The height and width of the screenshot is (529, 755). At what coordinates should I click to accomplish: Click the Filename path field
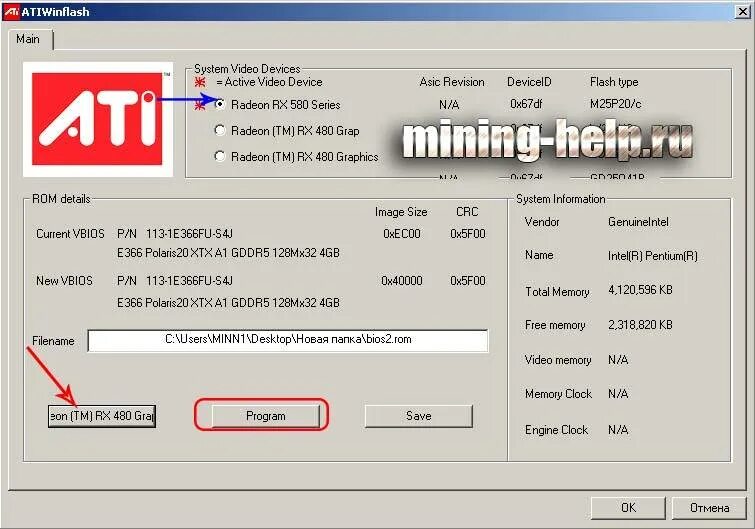pyautogui.click(x=288, y=340)
